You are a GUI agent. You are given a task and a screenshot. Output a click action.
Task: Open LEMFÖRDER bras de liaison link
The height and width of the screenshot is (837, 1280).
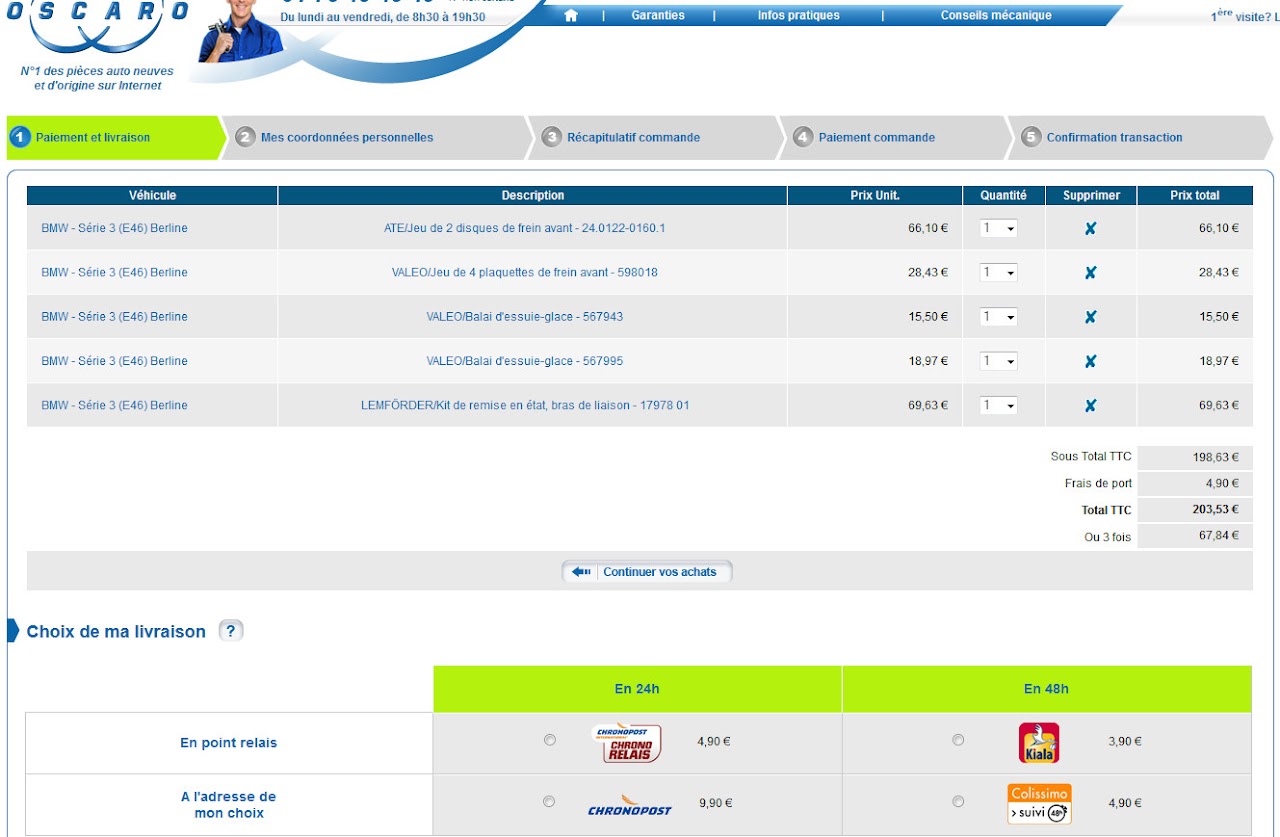tap(524, 405)
